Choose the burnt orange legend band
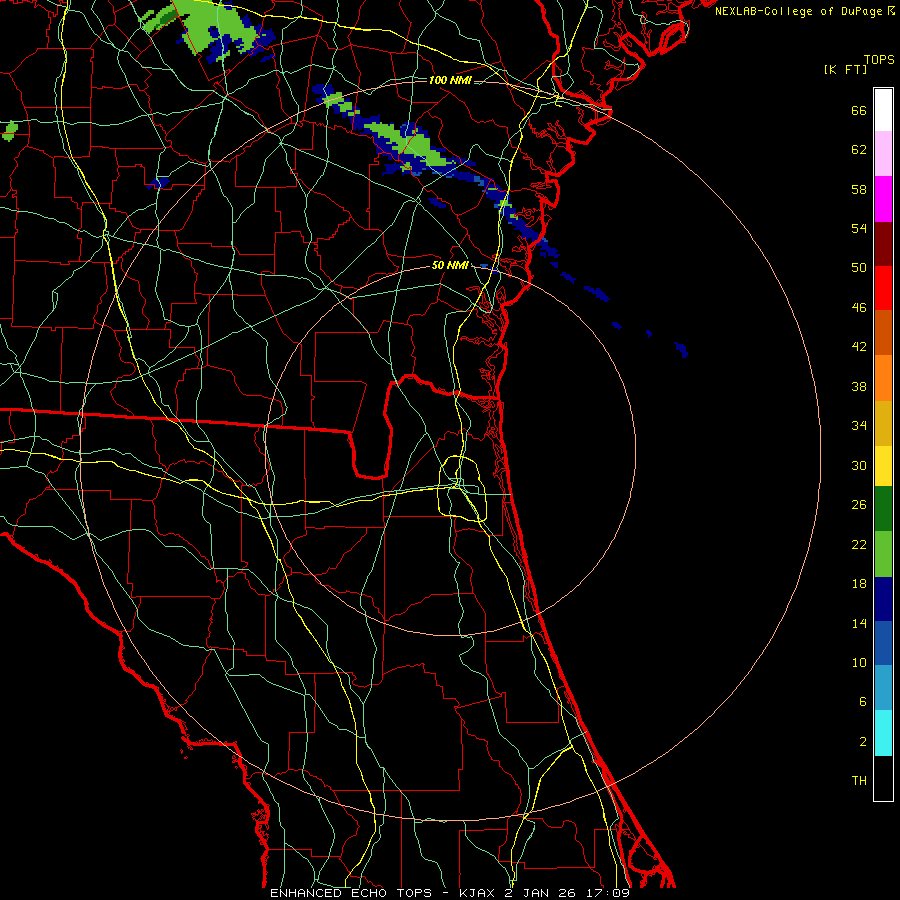900x900 pixels. tap(883, 333)
